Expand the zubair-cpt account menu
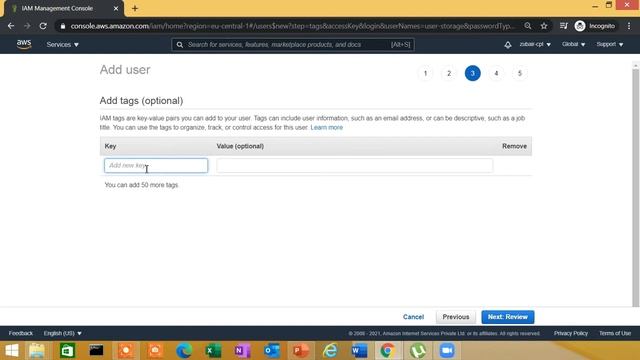This screenshot has height=360, width=640. tap(535, 44)
